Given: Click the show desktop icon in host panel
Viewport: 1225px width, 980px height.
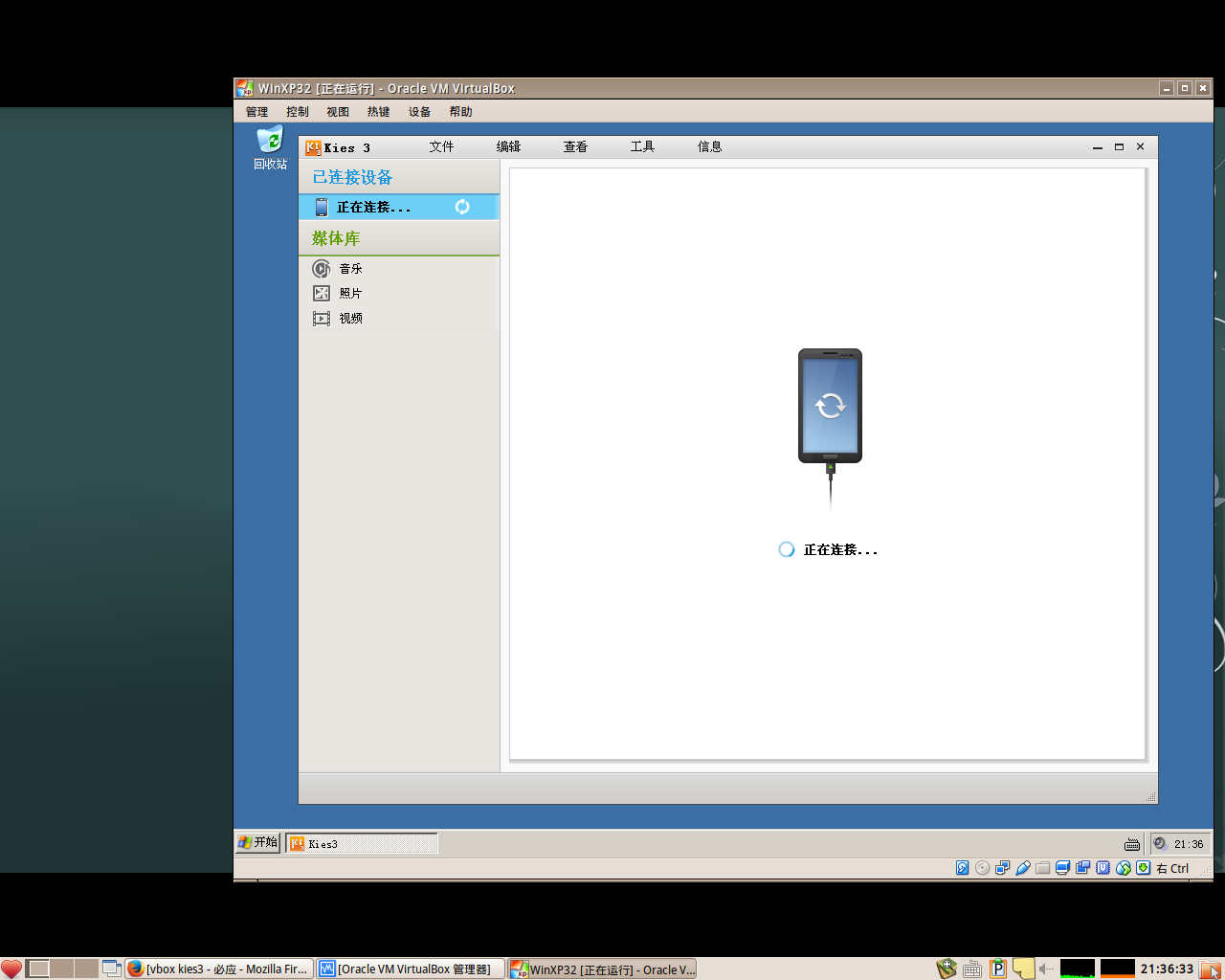Looking at the screenshot, I should pos(111,969).
